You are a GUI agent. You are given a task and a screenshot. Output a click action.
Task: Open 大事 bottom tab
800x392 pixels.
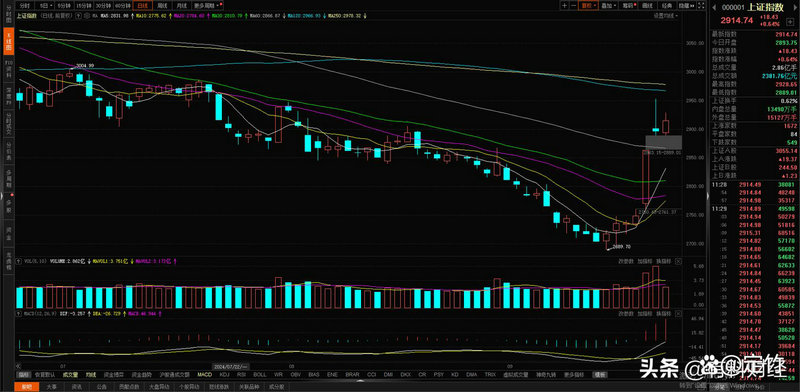tap(52, 386)
